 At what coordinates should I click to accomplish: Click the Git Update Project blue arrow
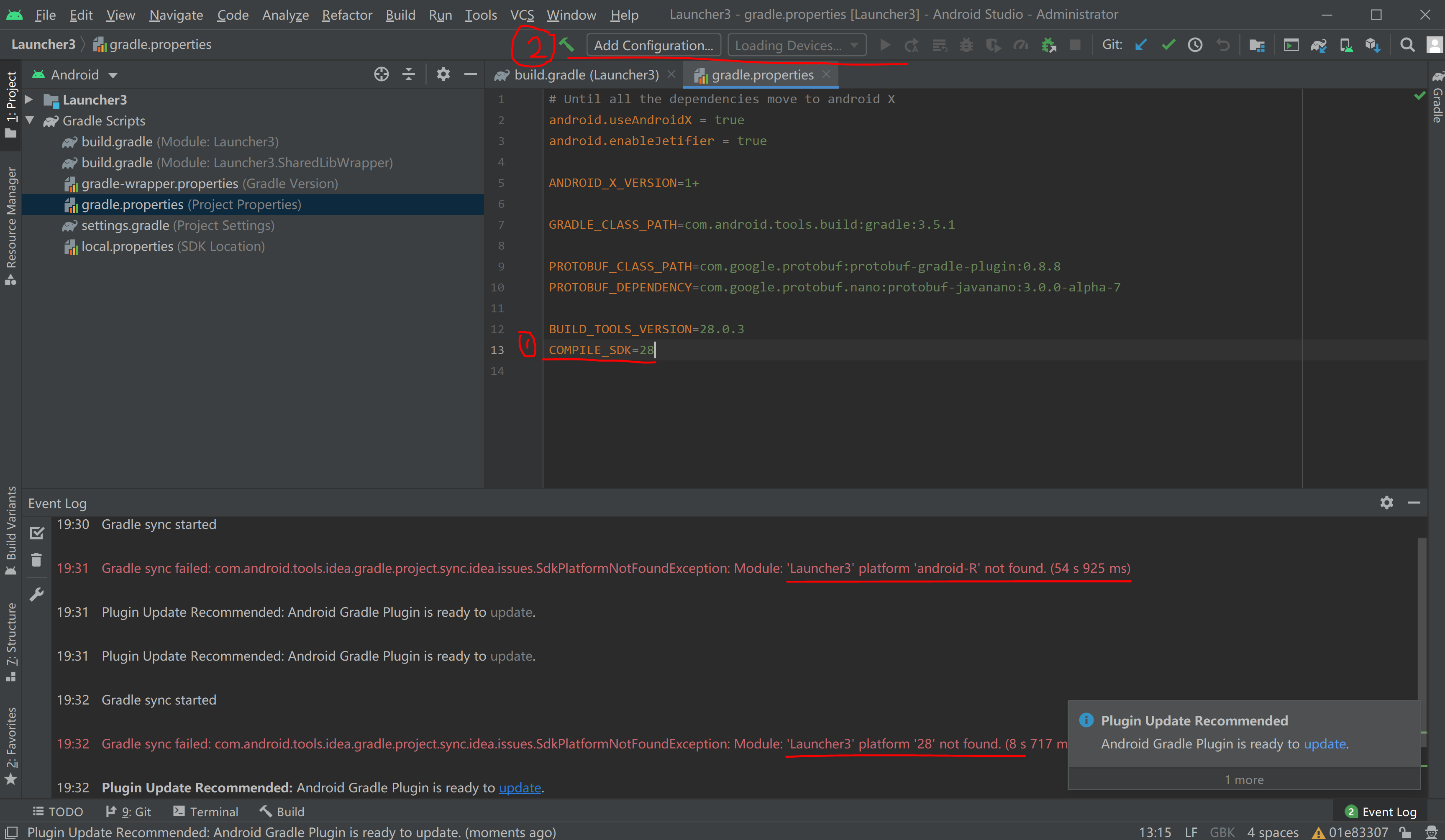[1140, 45]
